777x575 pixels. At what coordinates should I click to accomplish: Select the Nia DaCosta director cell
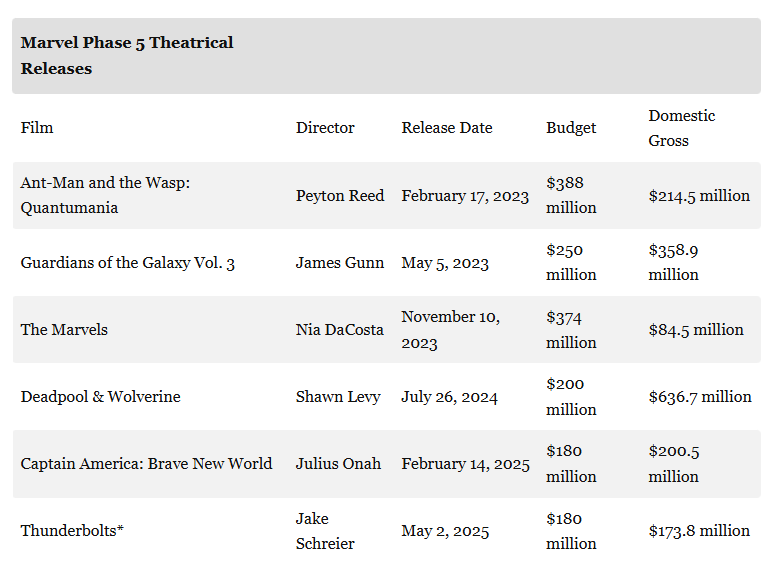point(340,330)
